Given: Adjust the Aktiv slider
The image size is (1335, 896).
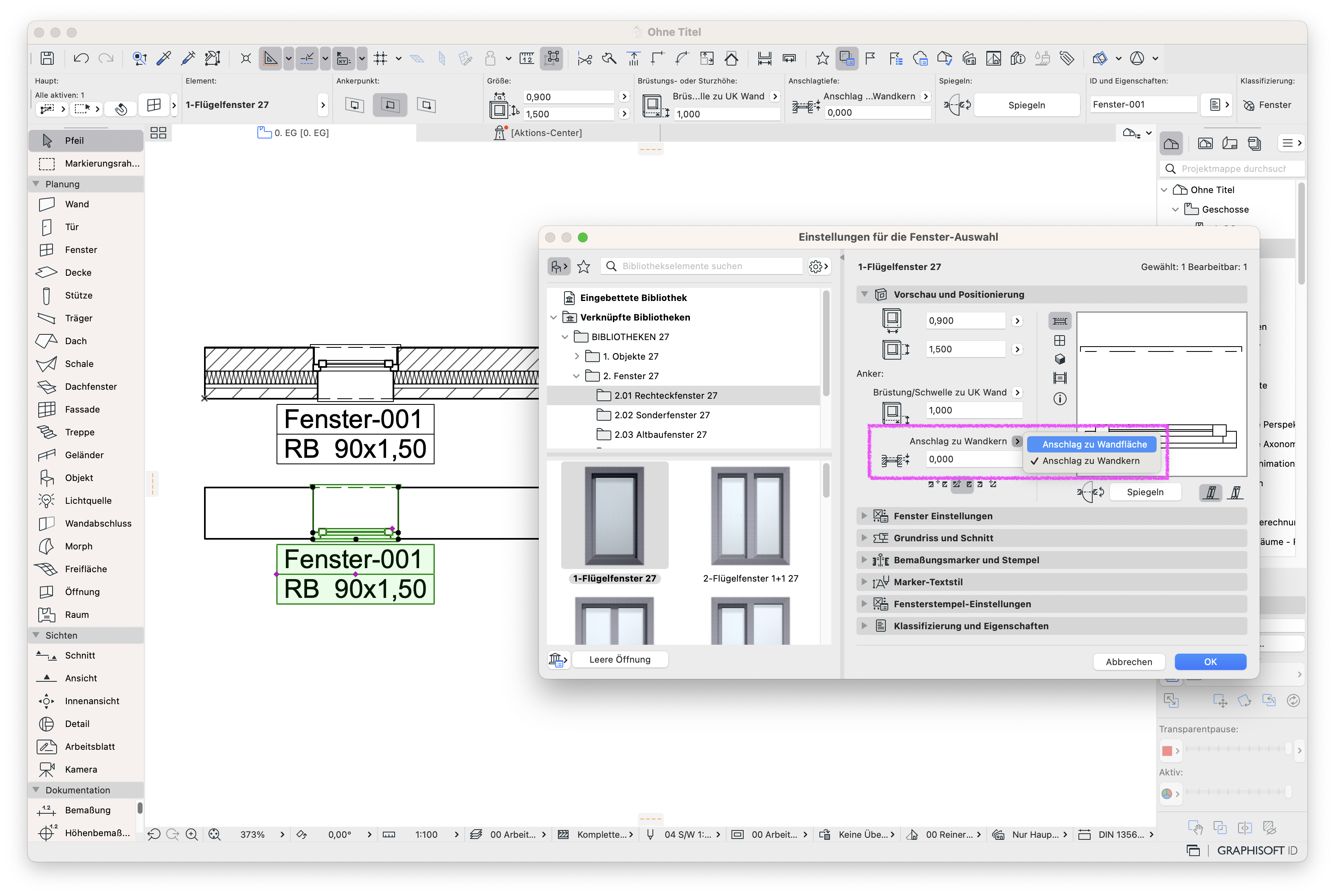Looking at the screenshot, I should (x=1238, y=792).
